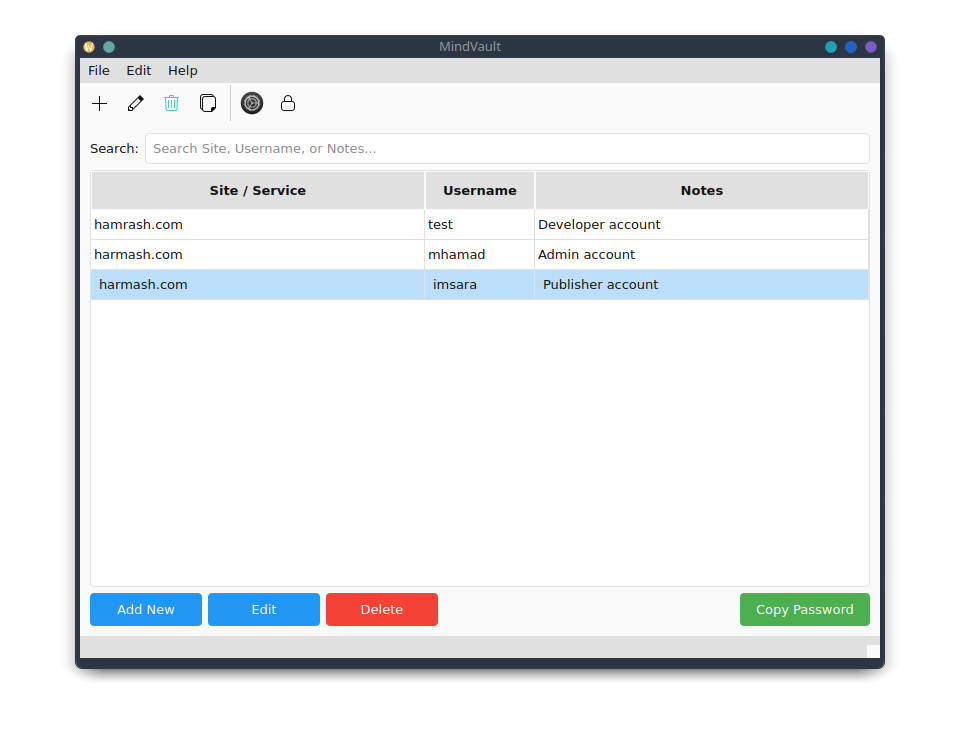Screen dimensions: 960x754
Task: Click the pencil edit icon in toolbar
Action: 136,103
